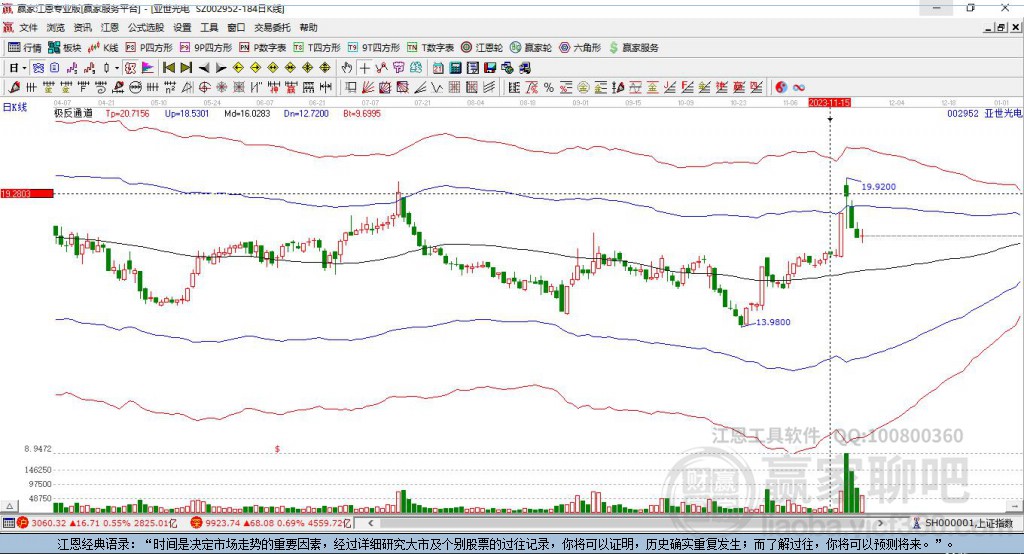
Task: Jump to last K-line bar icon
Action: click(x=186, y=68)
